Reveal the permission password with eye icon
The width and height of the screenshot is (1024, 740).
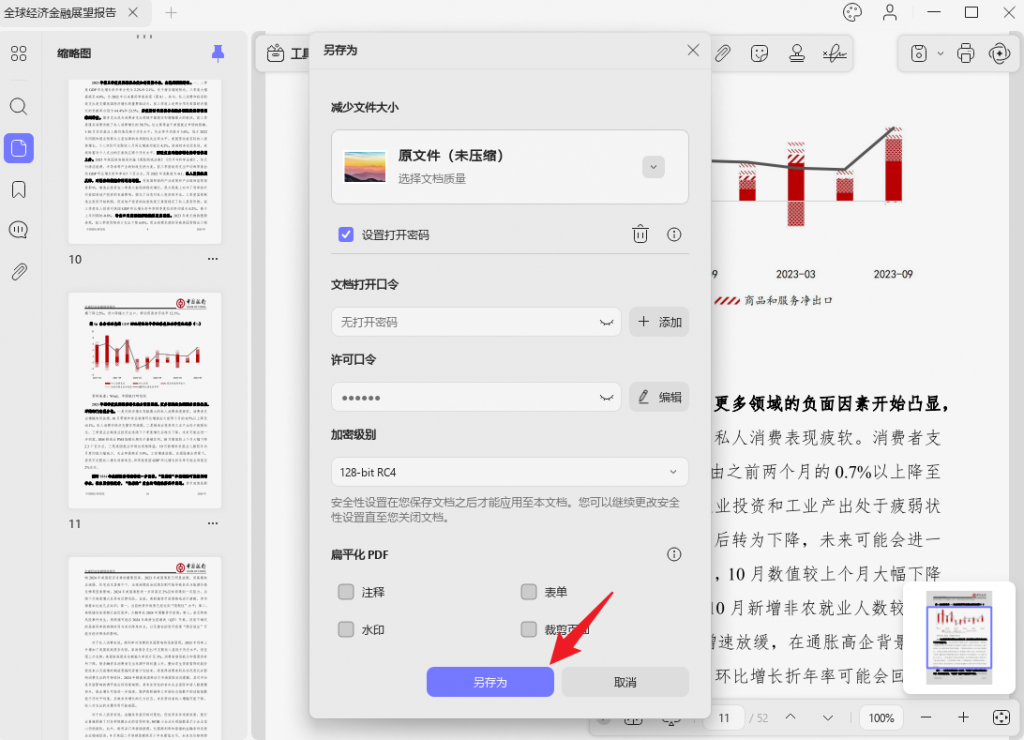click(x=607, y=397)
